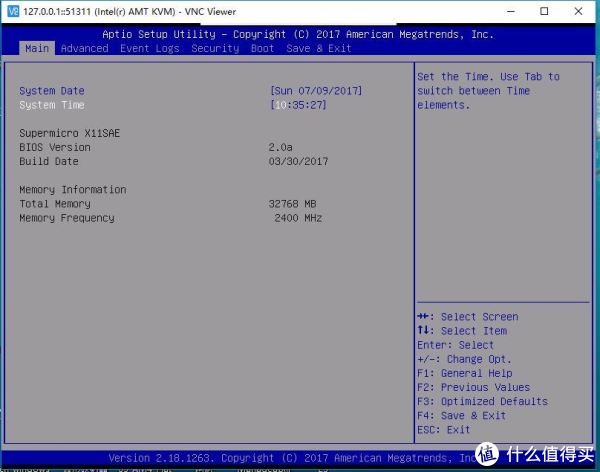Image resolution: width=600 pixels, height=472 pixels.
Task: Click the highlighted hour in System Time field
Action: [282, 105]
